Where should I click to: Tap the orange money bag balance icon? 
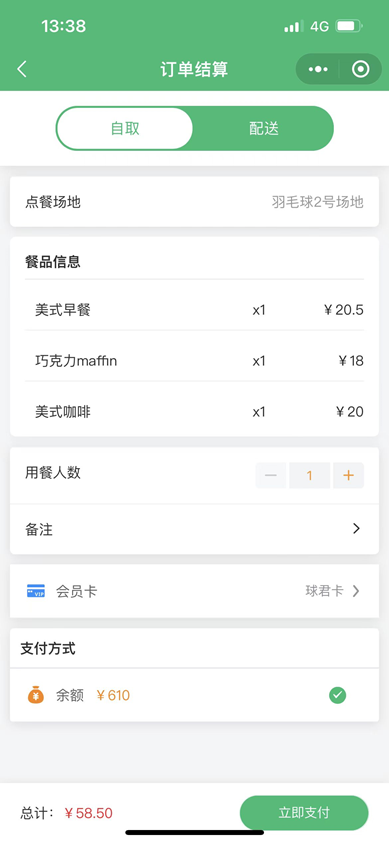[36, 695]
